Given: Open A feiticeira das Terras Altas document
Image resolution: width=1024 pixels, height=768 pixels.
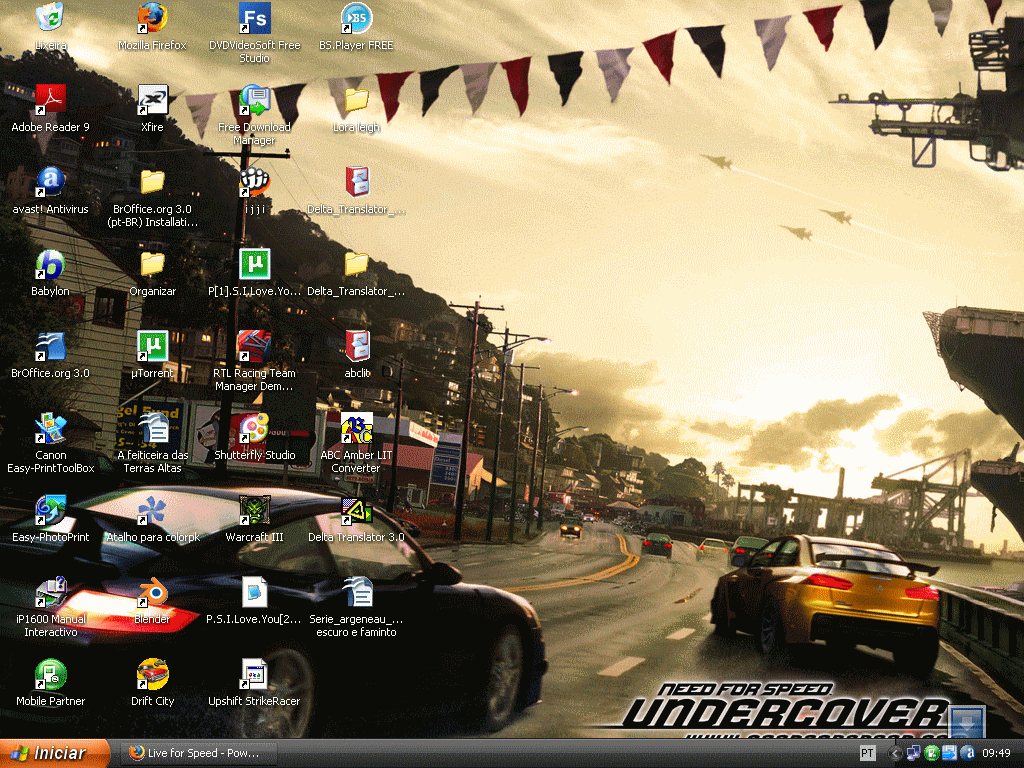Looking at the screenshot, I should 152,428.
